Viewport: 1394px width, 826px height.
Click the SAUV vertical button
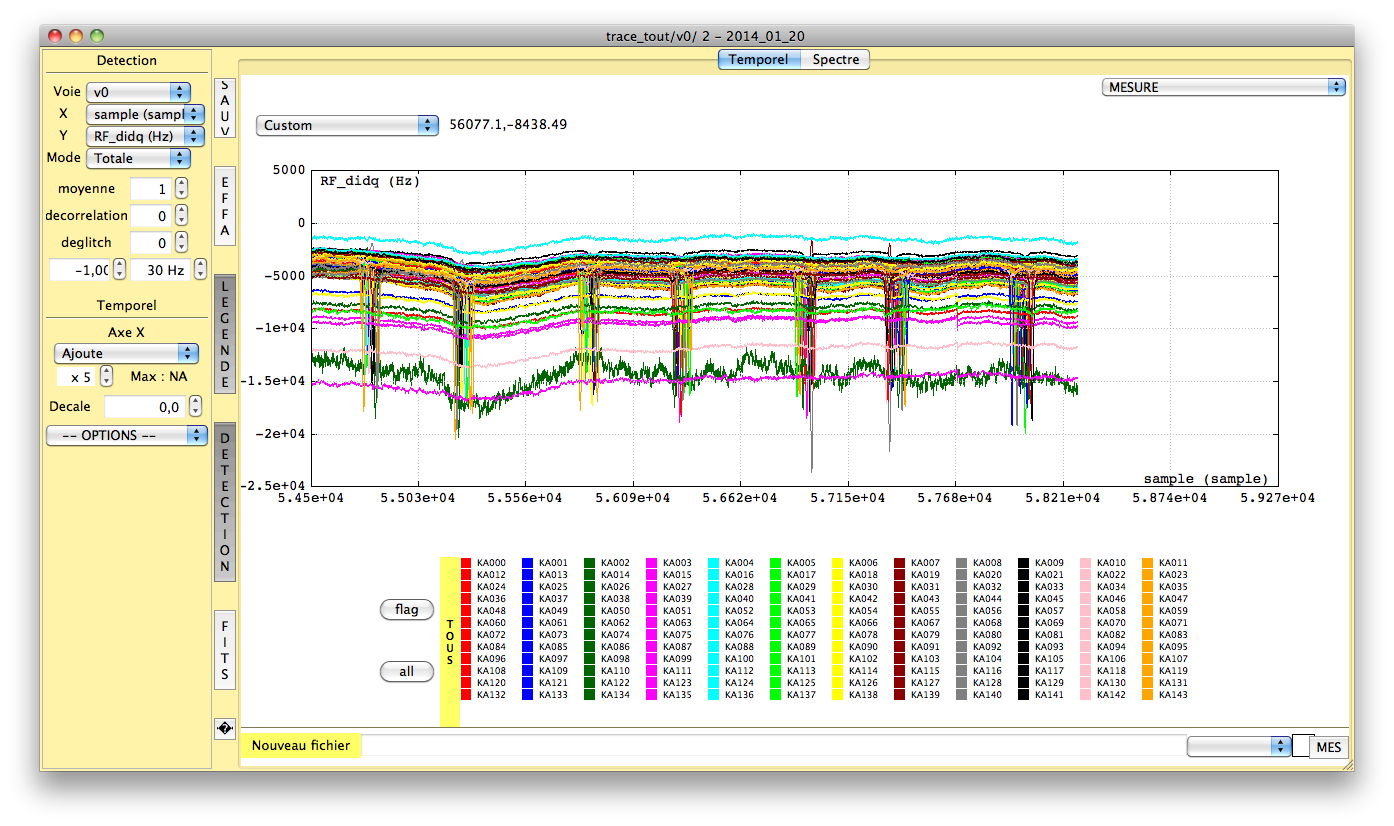coord(225,108)
